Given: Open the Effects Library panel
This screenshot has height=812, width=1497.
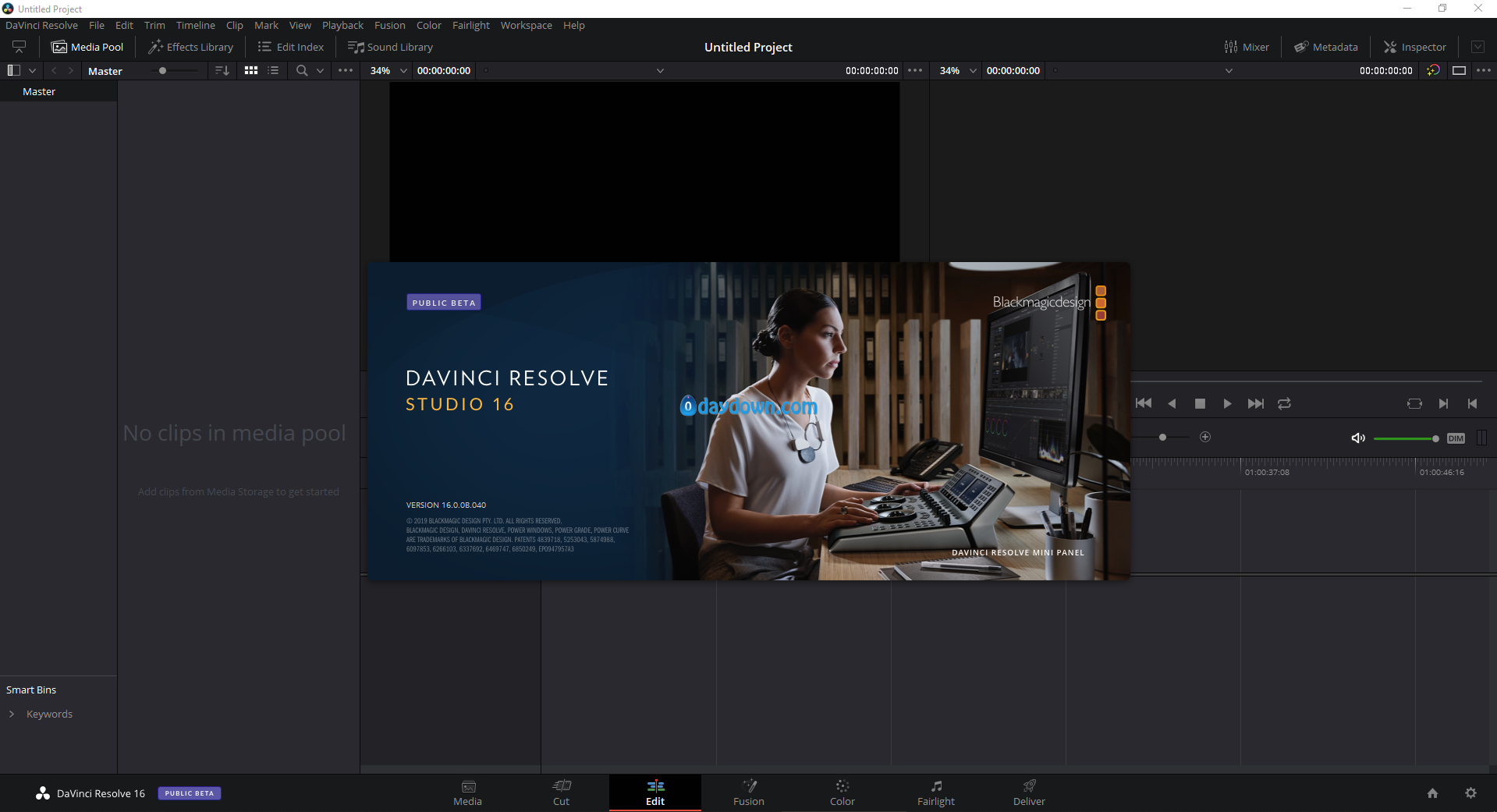Looking at the screenshot, I should 191,47.
